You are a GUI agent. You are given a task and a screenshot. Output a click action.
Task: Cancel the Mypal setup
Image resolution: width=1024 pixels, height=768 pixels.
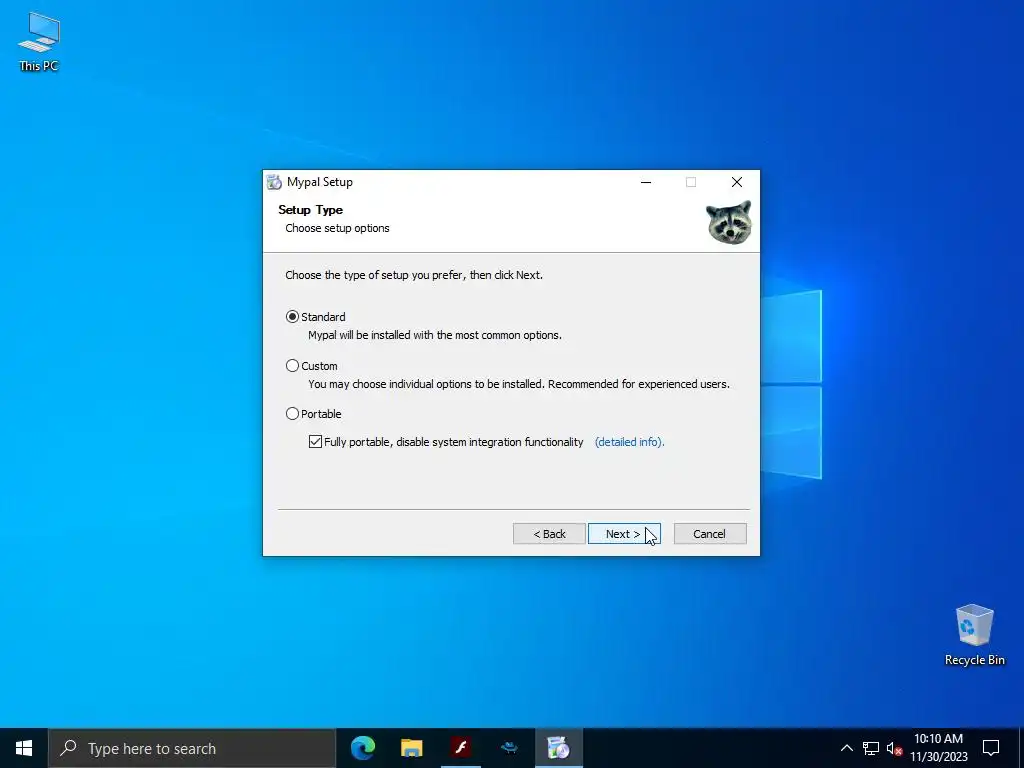tap(710, 534)
